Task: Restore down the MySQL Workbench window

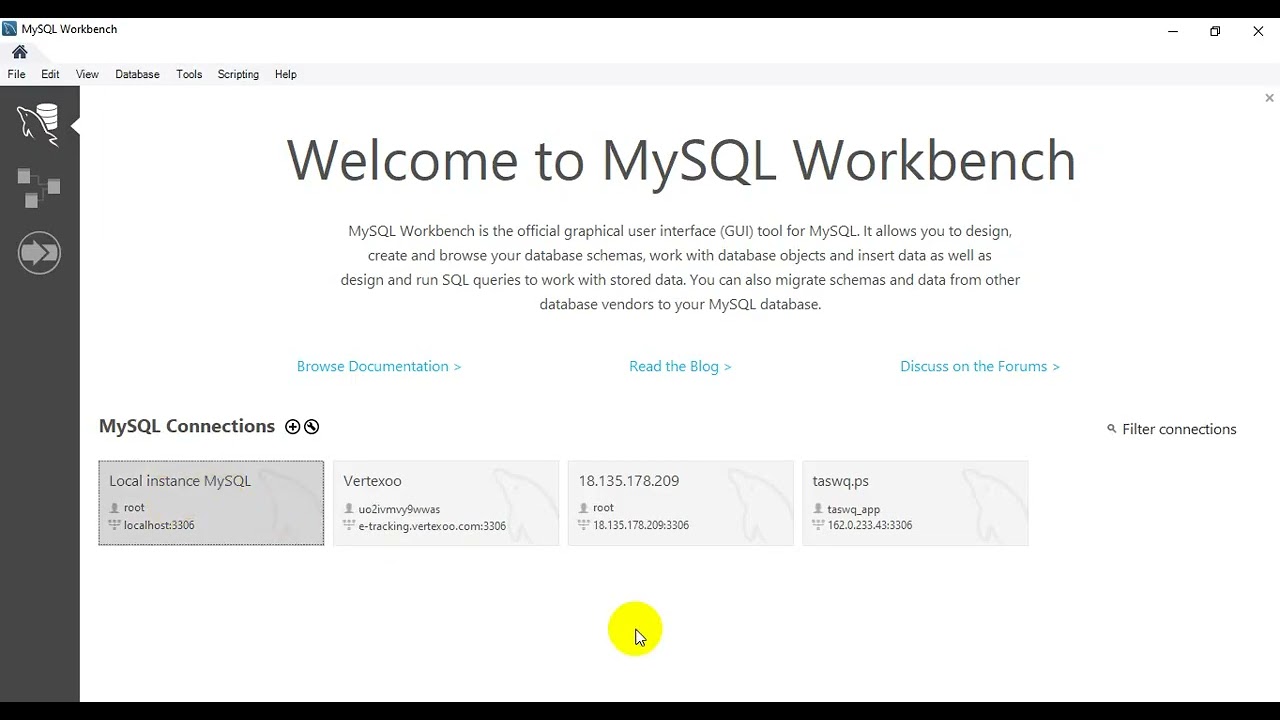Action: [x=1215, y=31]
